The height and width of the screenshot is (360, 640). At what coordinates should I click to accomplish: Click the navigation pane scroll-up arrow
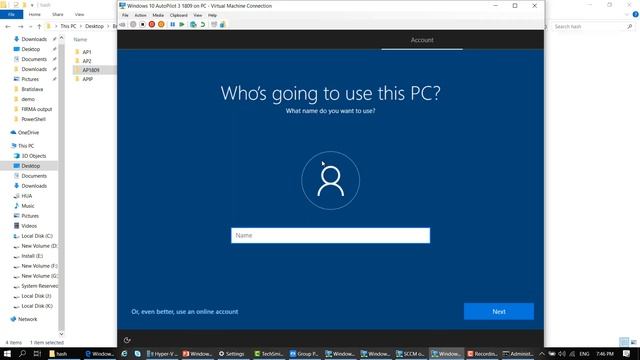click(62, 38)
